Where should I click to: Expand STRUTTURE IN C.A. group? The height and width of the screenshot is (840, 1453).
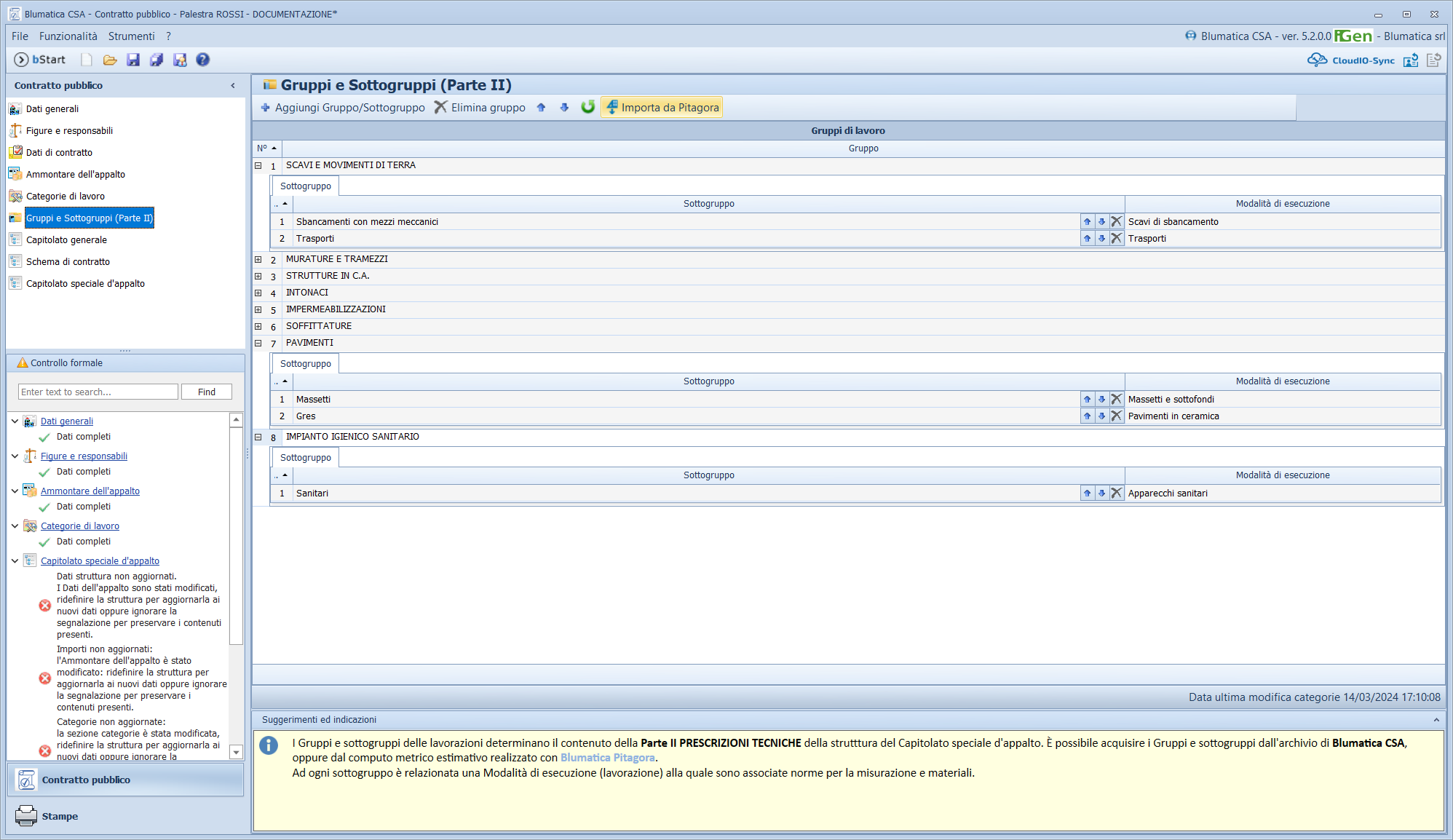tap(258, 277)
